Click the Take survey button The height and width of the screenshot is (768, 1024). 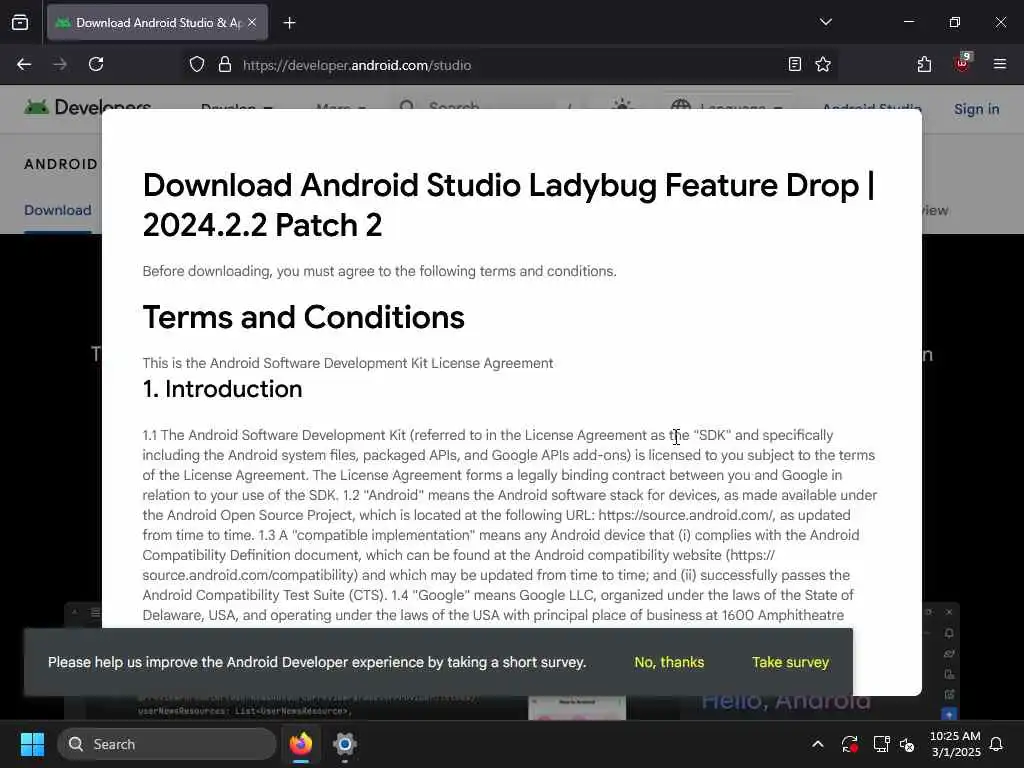[790, 662]
